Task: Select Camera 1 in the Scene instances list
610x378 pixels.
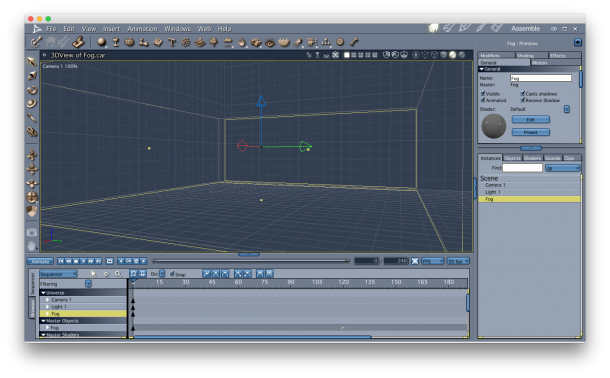Action: pos(529,185)
